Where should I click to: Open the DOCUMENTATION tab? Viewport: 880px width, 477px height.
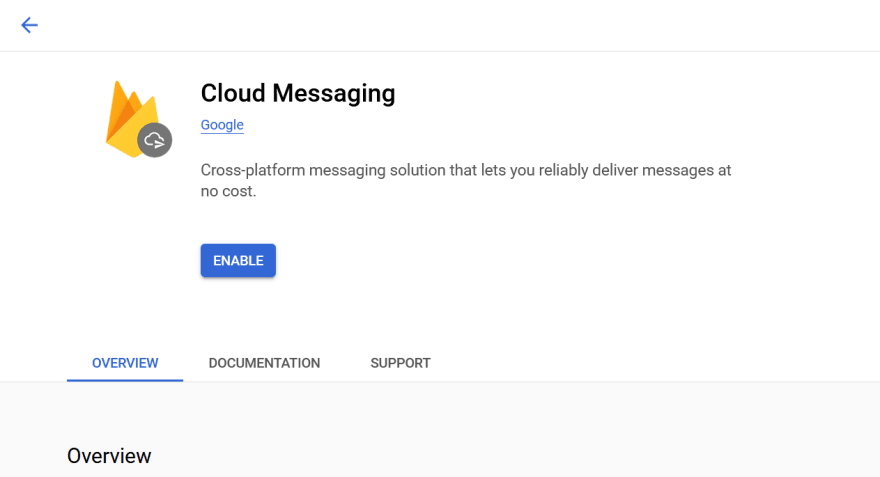[264, 363]
